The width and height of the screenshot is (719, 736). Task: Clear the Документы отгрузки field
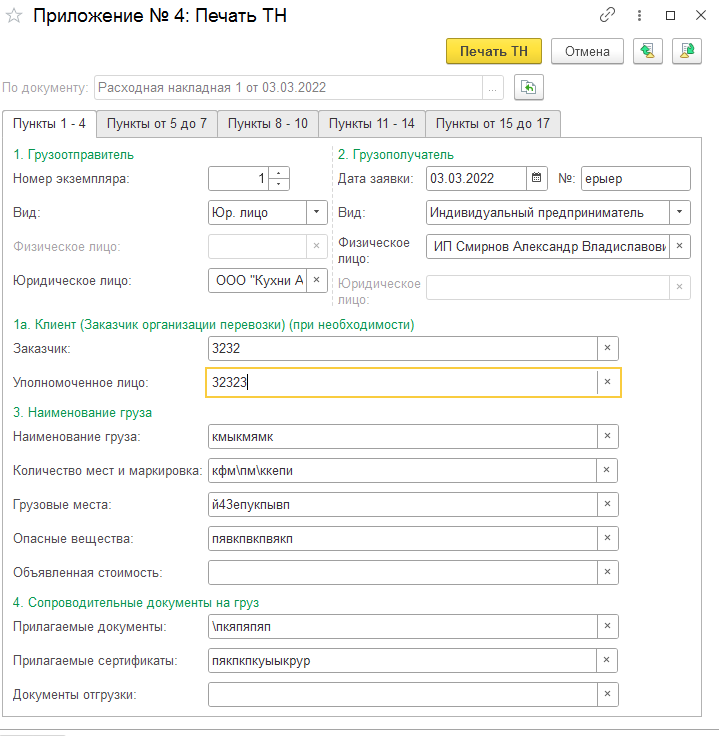coord(608,694)
